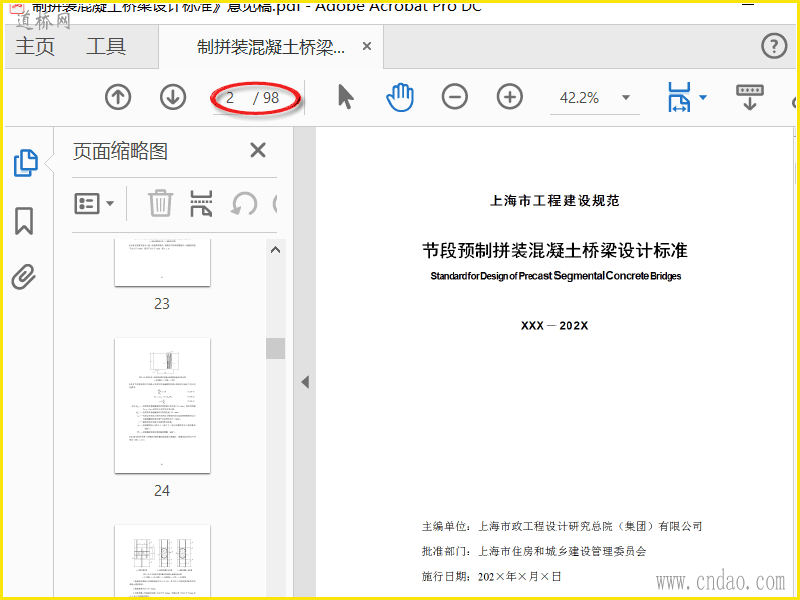Click the scrolling mode keyboard-down icon
This screenshot has height=600, width=800.
click(749, 97)
